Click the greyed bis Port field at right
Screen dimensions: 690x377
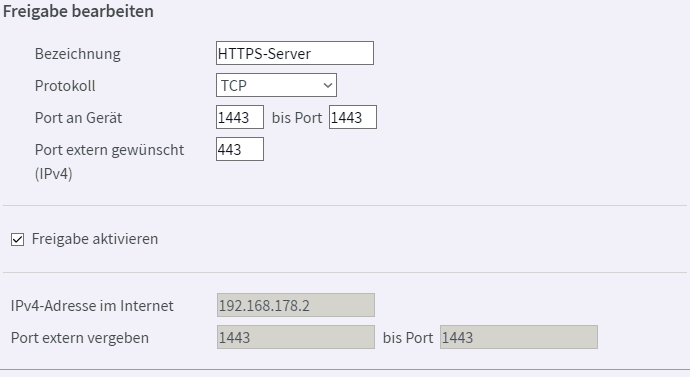519,337
